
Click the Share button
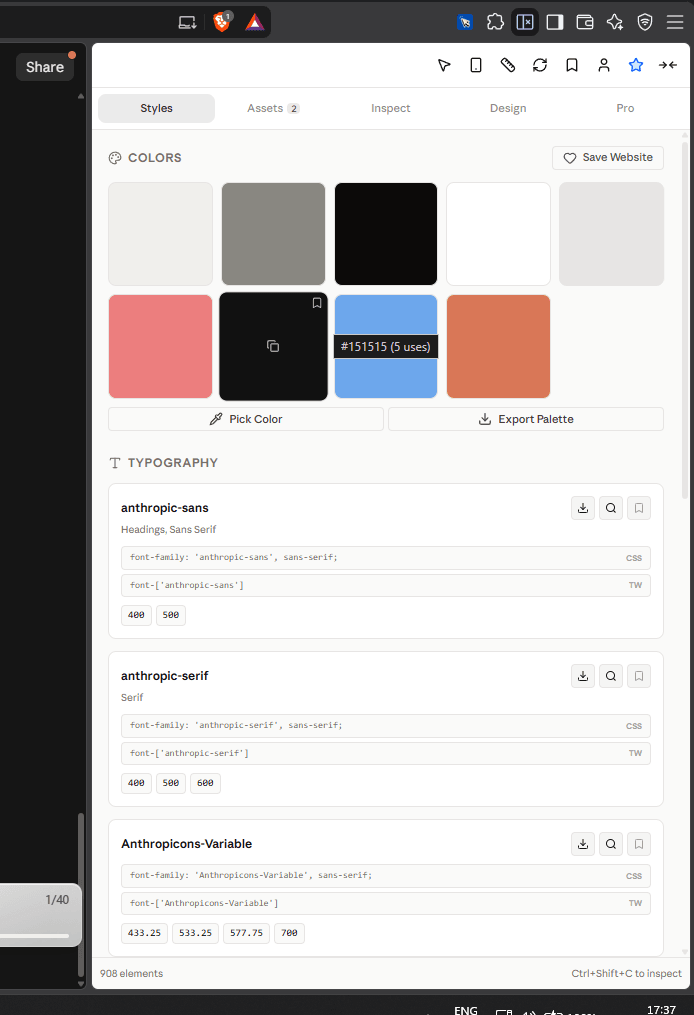coord(45,67)
